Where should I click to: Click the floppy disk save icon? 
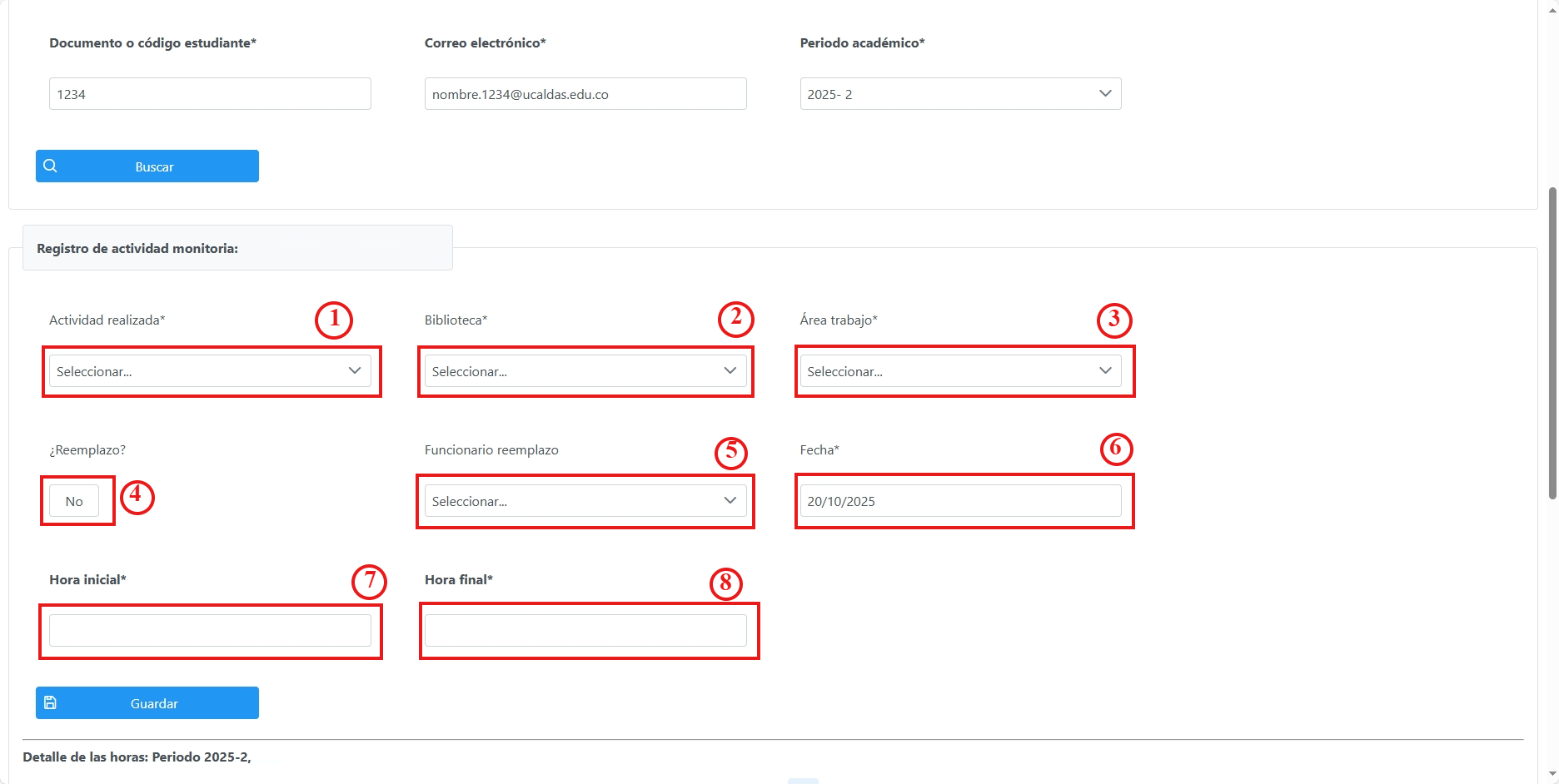(51, 702)
